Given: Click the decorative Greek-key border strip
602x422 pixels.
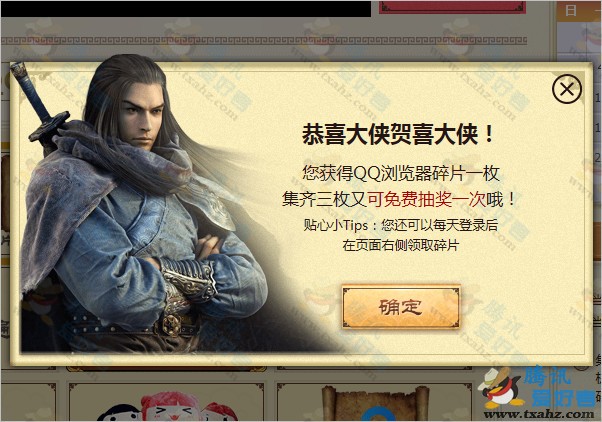Looking at the screenshot, I should pos(264,40).
